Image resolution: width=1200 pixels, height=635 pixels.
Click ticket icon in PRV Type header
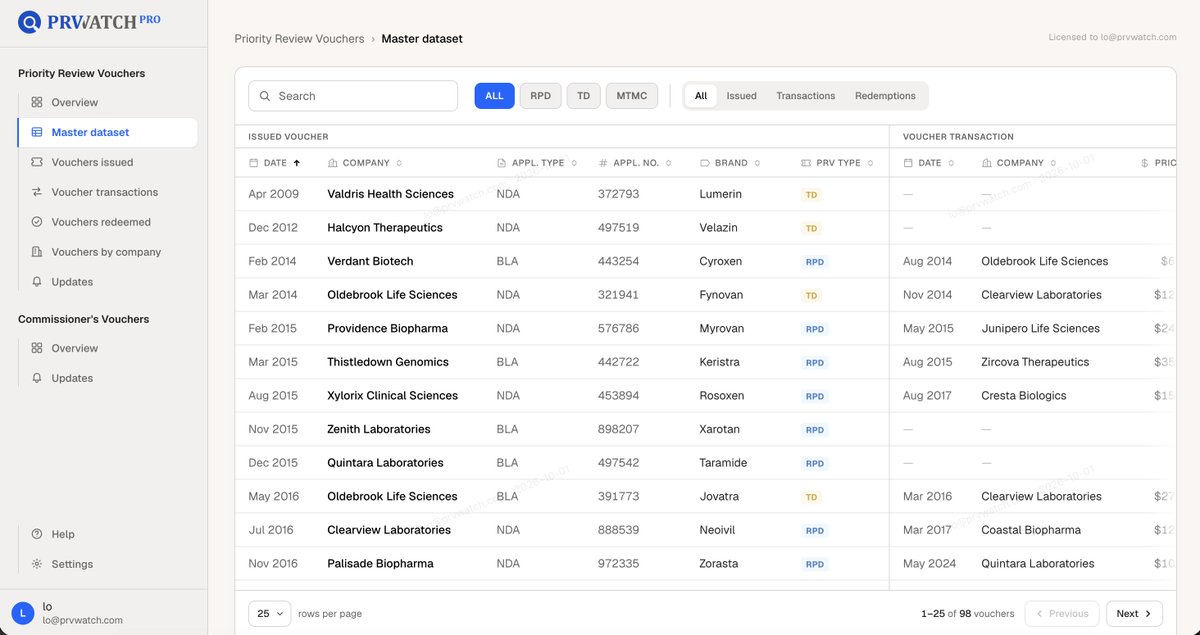pos(807,163)
